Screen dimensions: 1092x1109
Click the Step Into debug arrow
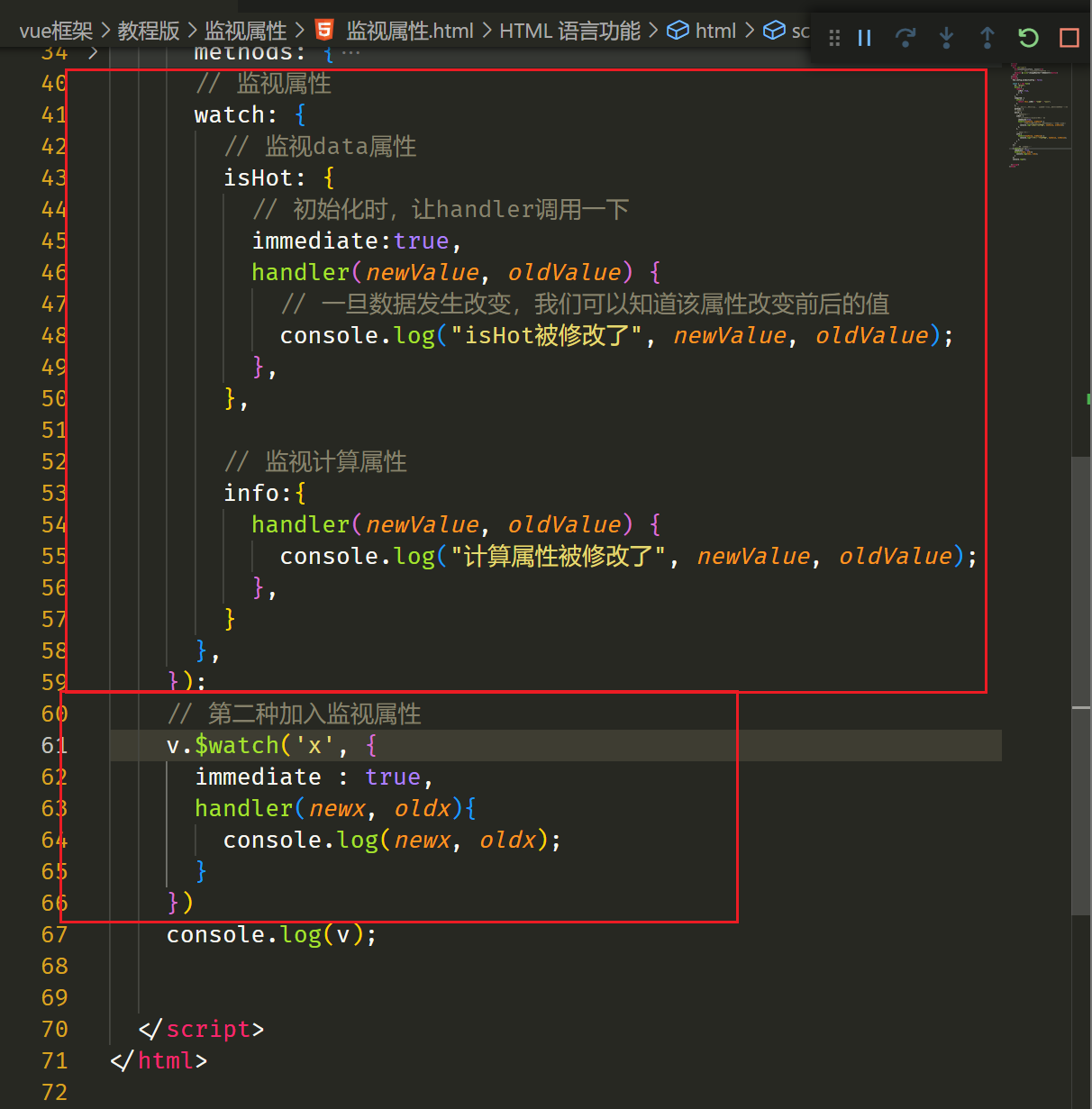[x=946, y=38]
